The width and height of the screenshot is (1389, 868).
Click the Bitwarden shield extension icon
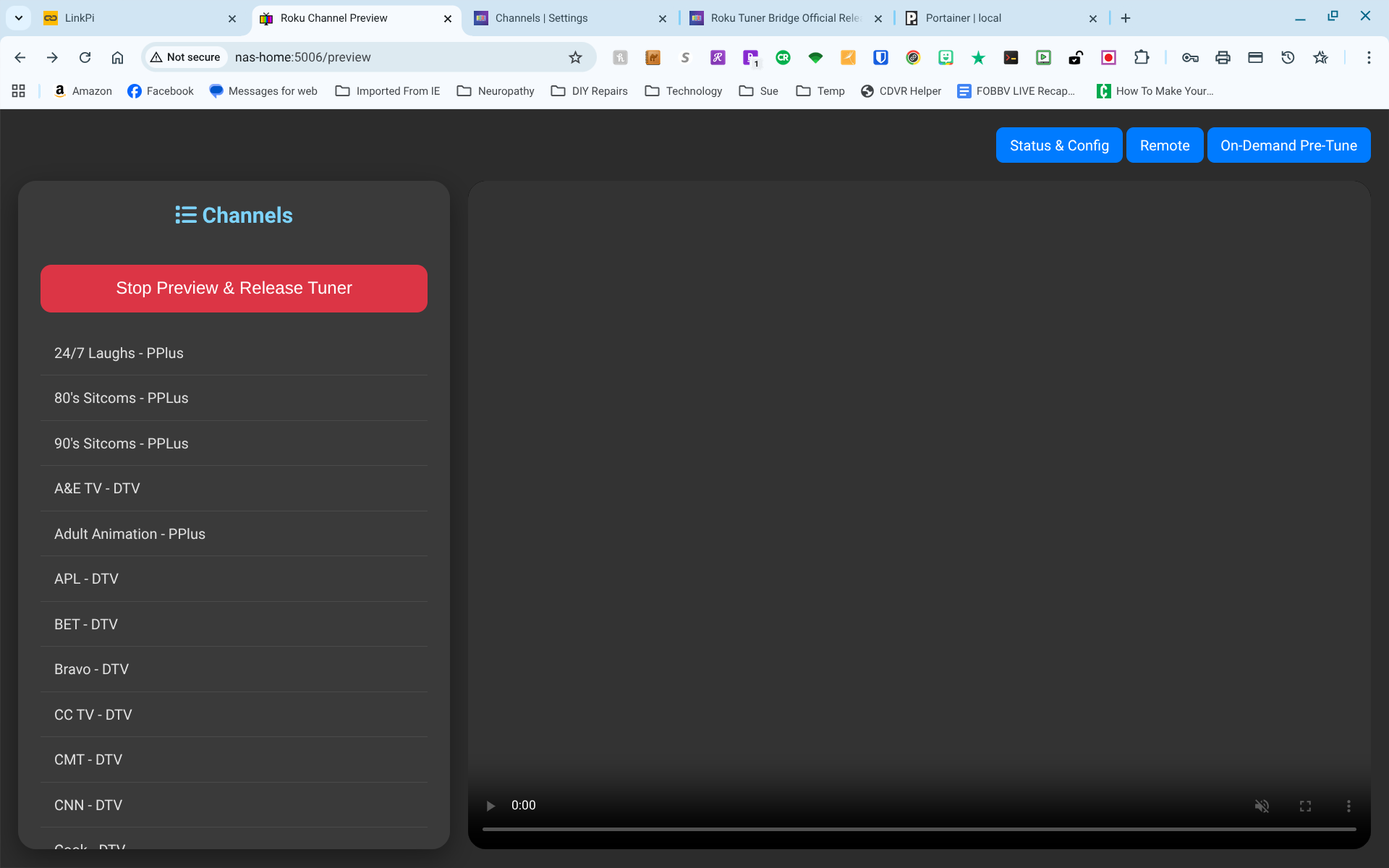[x=880, y=57]
